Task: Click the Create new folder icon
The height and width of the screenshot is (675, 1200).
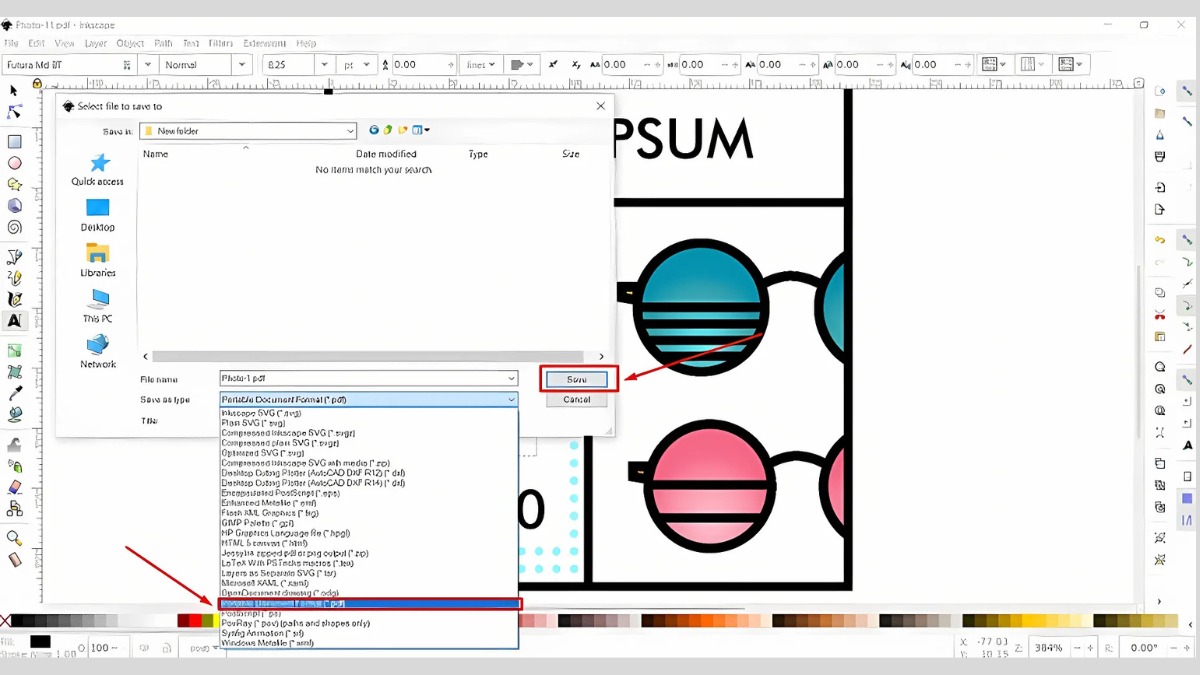Action: 404,130
